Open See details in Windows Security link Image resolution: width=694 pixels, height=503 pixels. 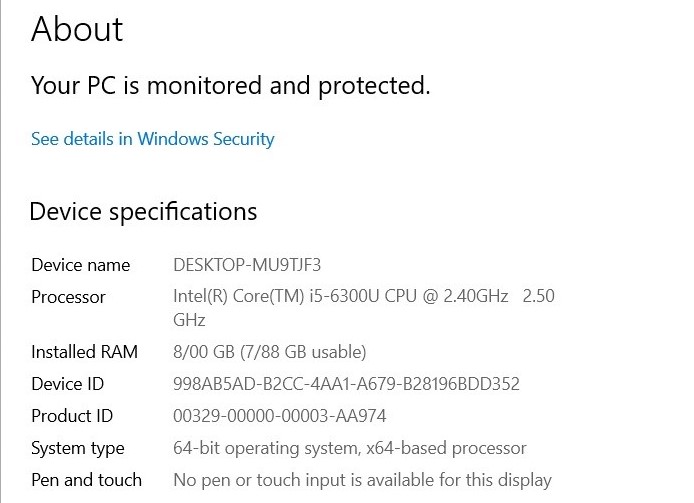point(153,139)
